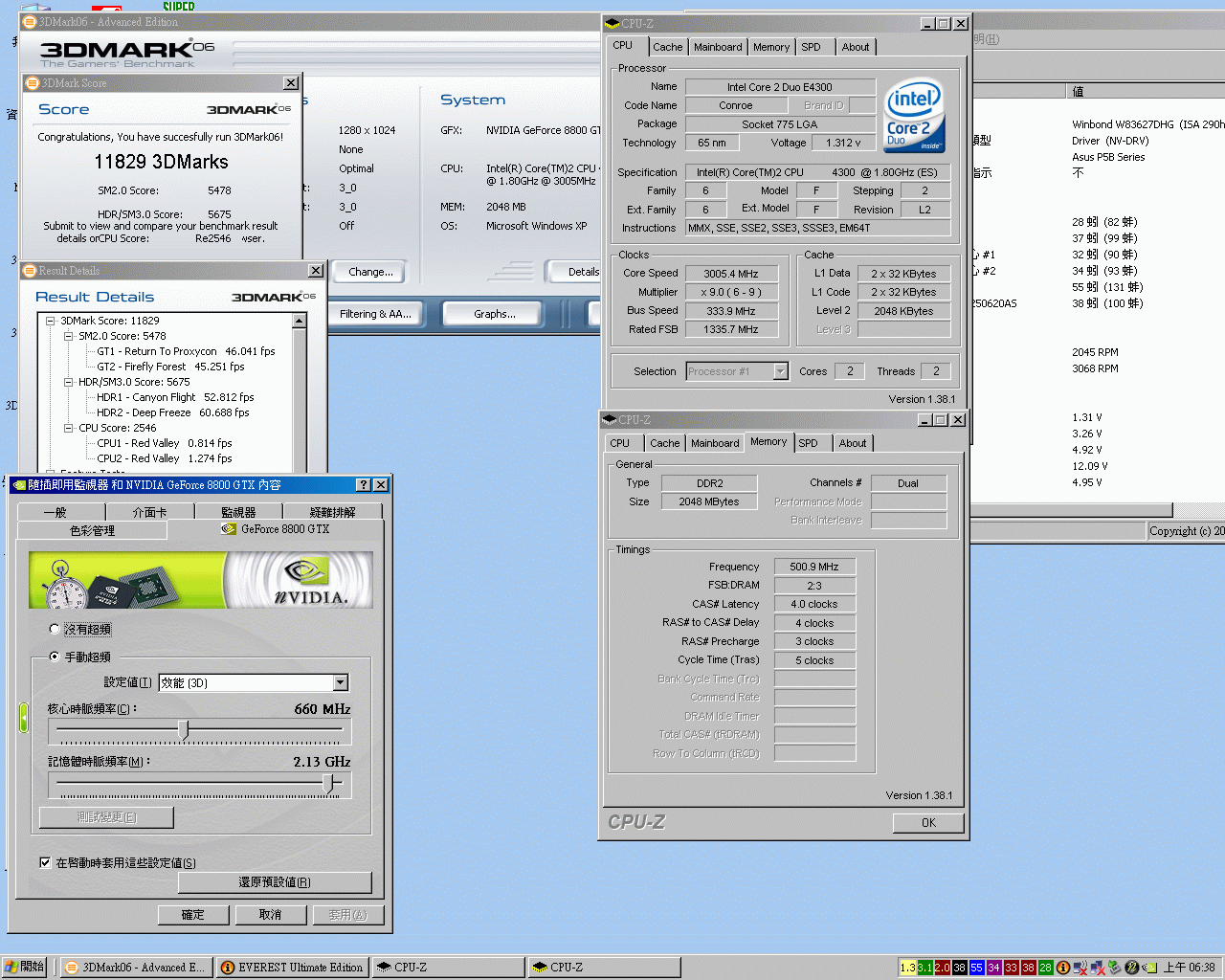This screenshot has height=980, width=1225.
Task: Click the blue 55 temperature tray indicator
Action: point(977,968)
